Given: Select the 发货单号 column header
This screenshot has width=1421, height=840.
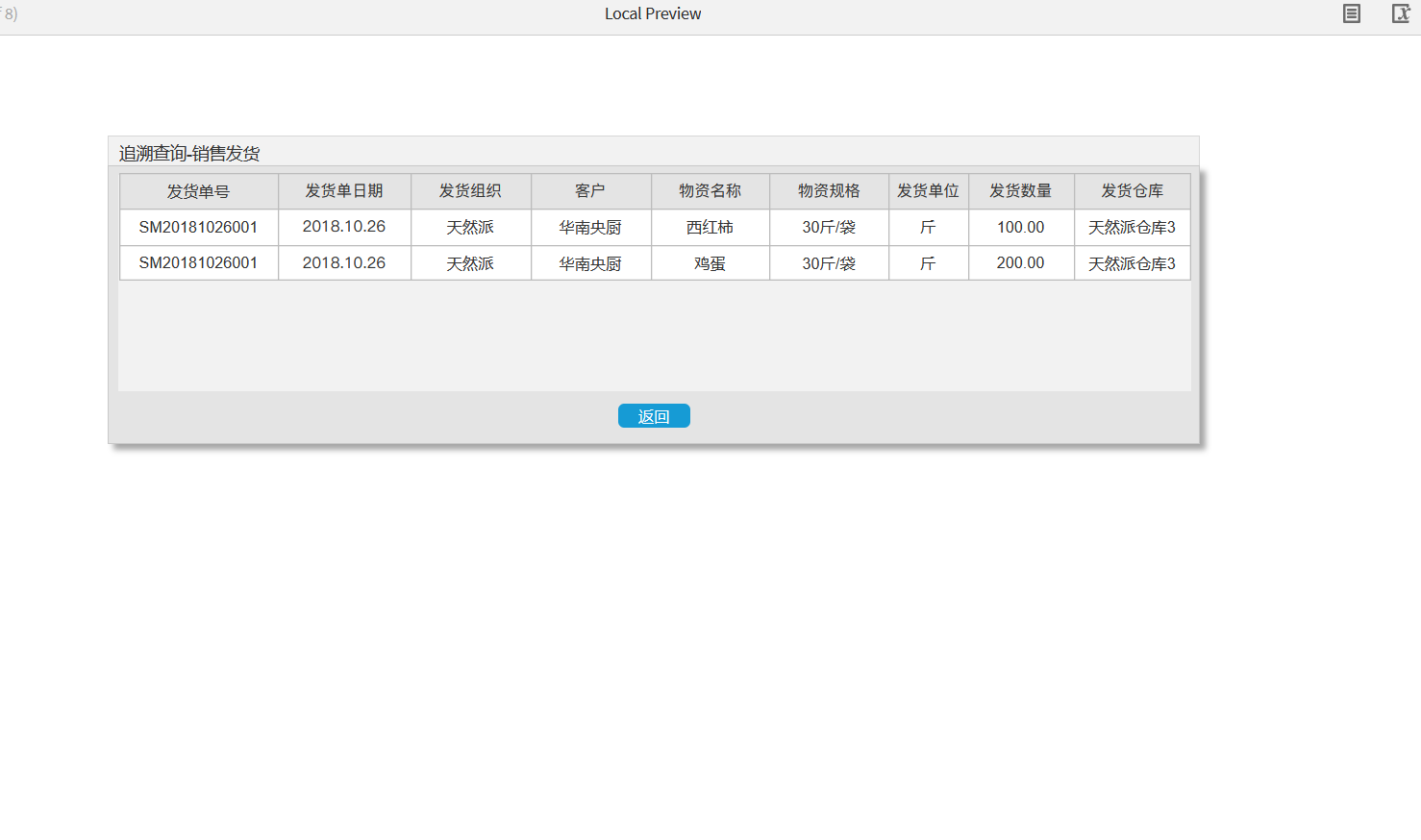Looking at the screenshot, I should tap(199, 191).
